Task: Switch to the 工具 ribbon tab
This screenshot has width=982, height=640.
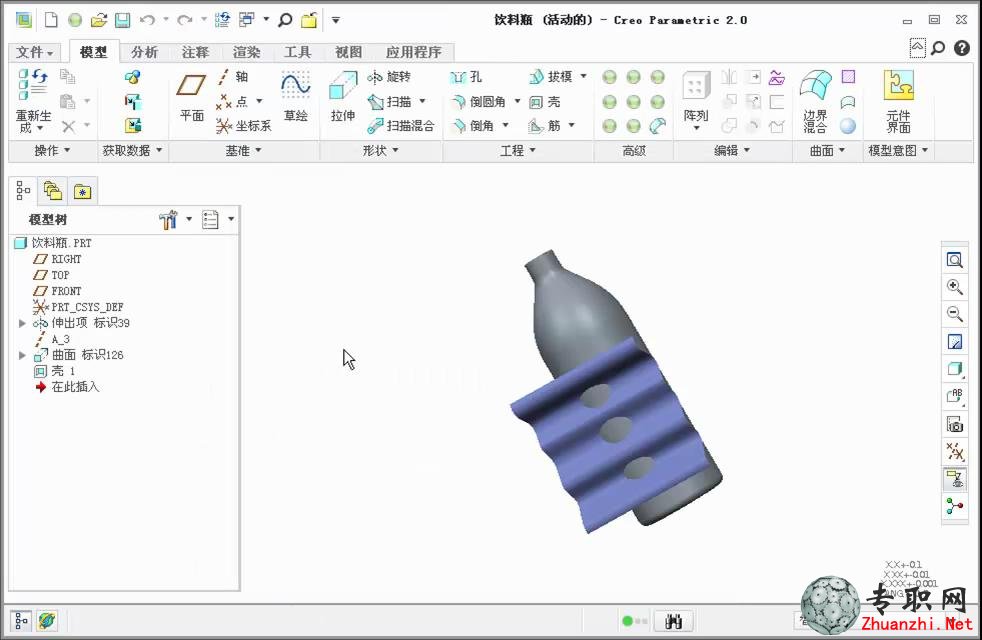Action: [297, 52]
